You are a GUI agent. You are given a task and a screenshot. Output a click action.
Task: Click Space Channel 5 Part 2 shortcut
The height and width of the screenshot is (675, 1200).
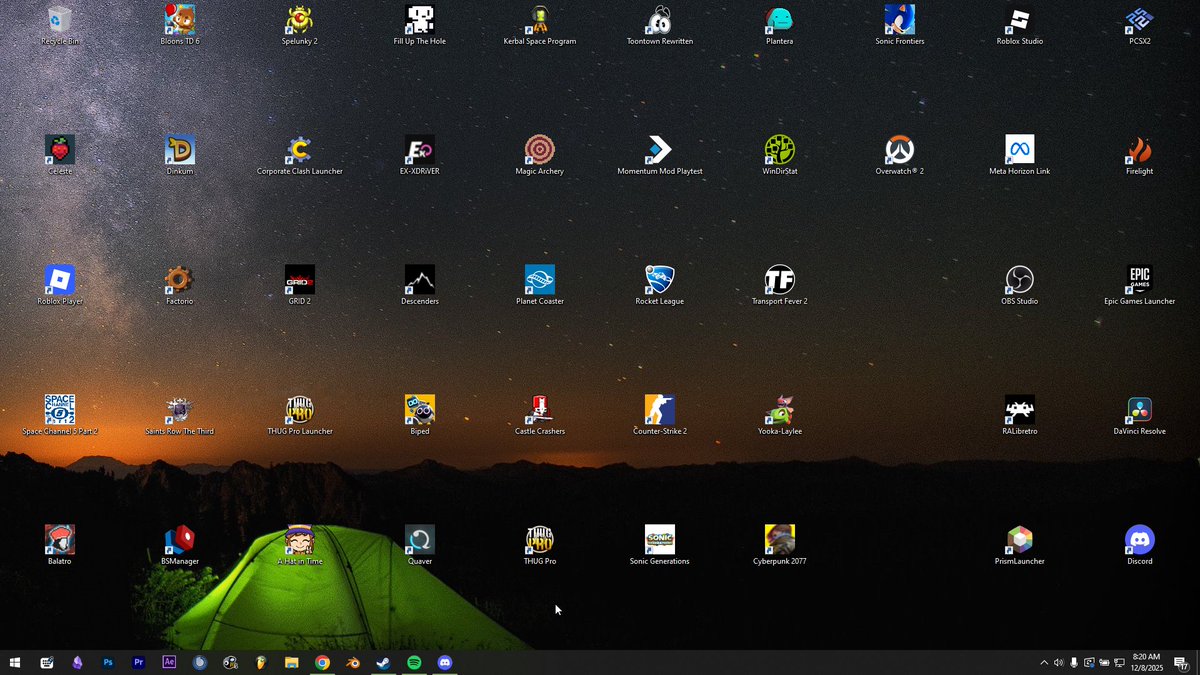tap(60, 415)
